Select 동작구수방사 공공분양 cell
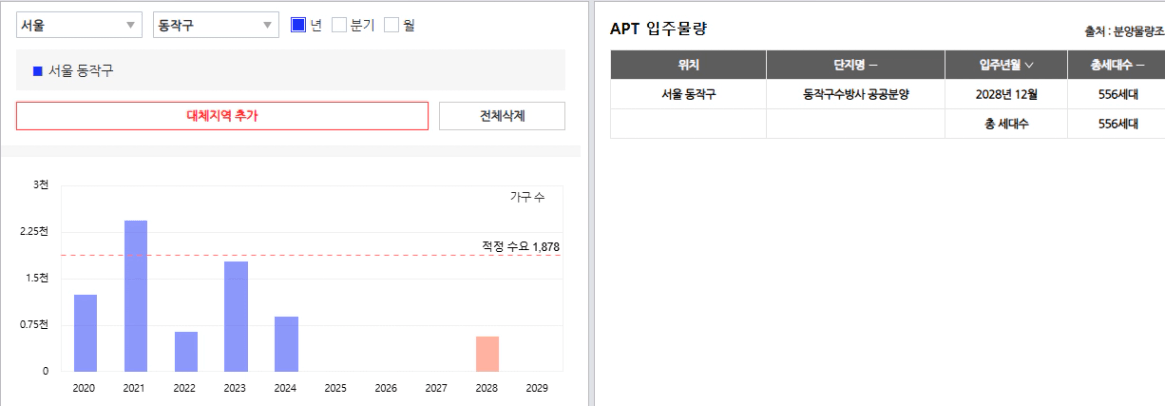This screenshot has width=1165, height=406. [856, 94]
